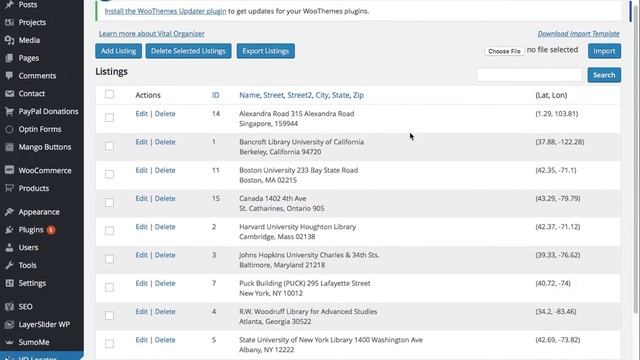Screen dimensions: 640x360
Task: Click the Export Listings button
Action: point(266,51)
